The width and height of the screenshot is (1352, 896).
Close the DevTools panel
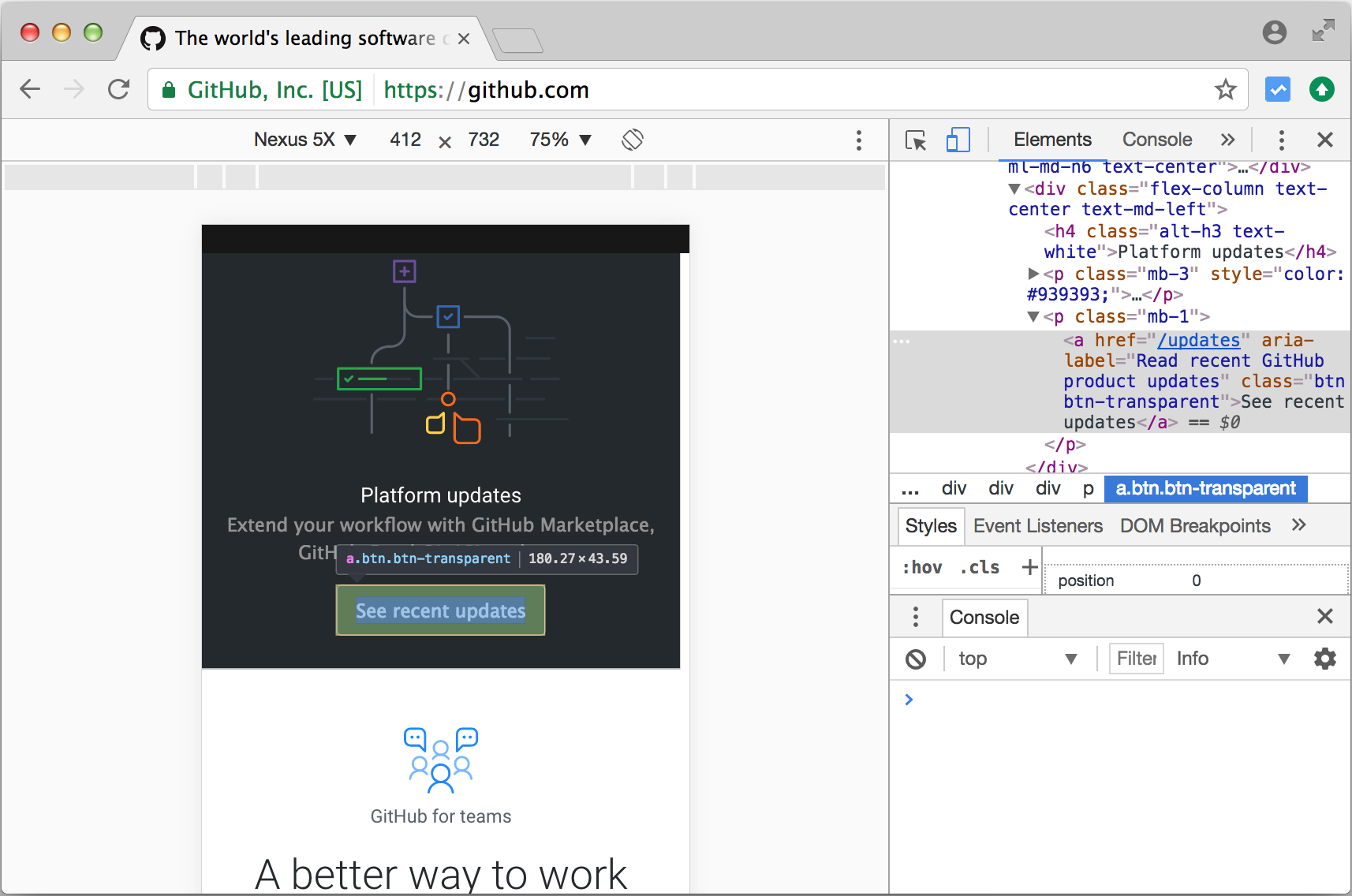tap(1325, 140)
